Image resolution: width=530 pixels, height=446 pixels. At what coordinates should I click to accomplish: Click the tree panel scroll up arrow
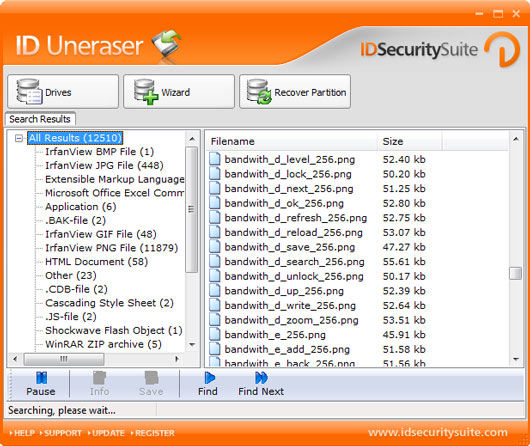click(192, 139)
